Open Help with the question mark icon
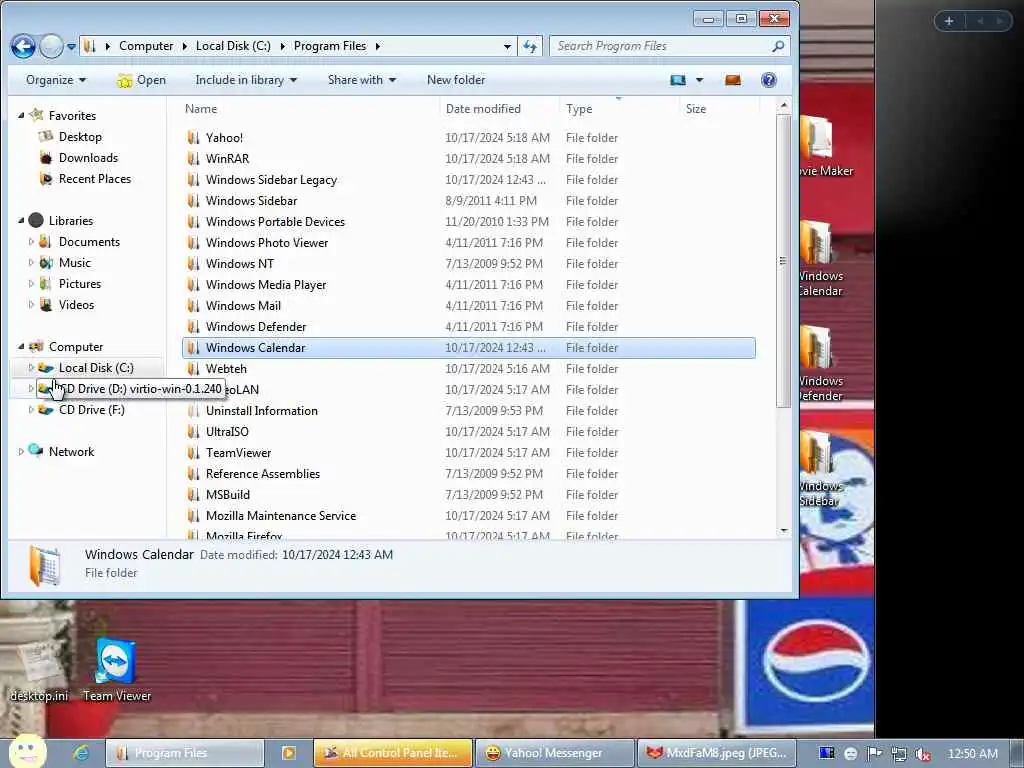 (x=769, y=80)
